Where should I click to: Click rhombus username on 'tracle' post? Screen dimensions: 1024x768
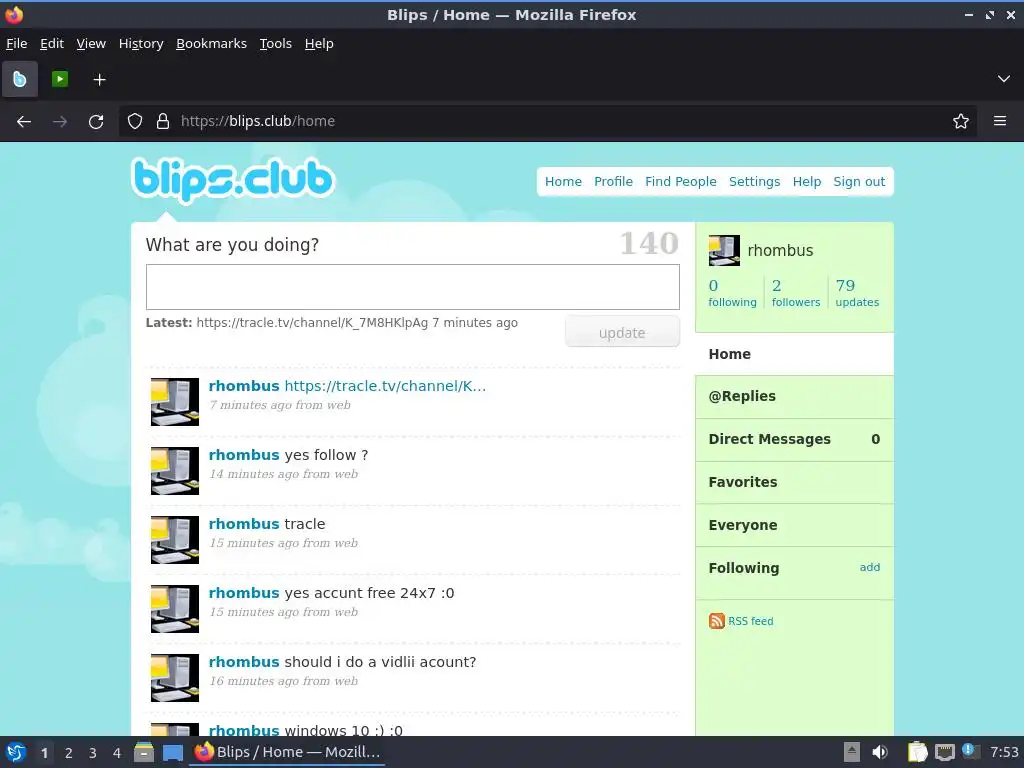point(244,524)
